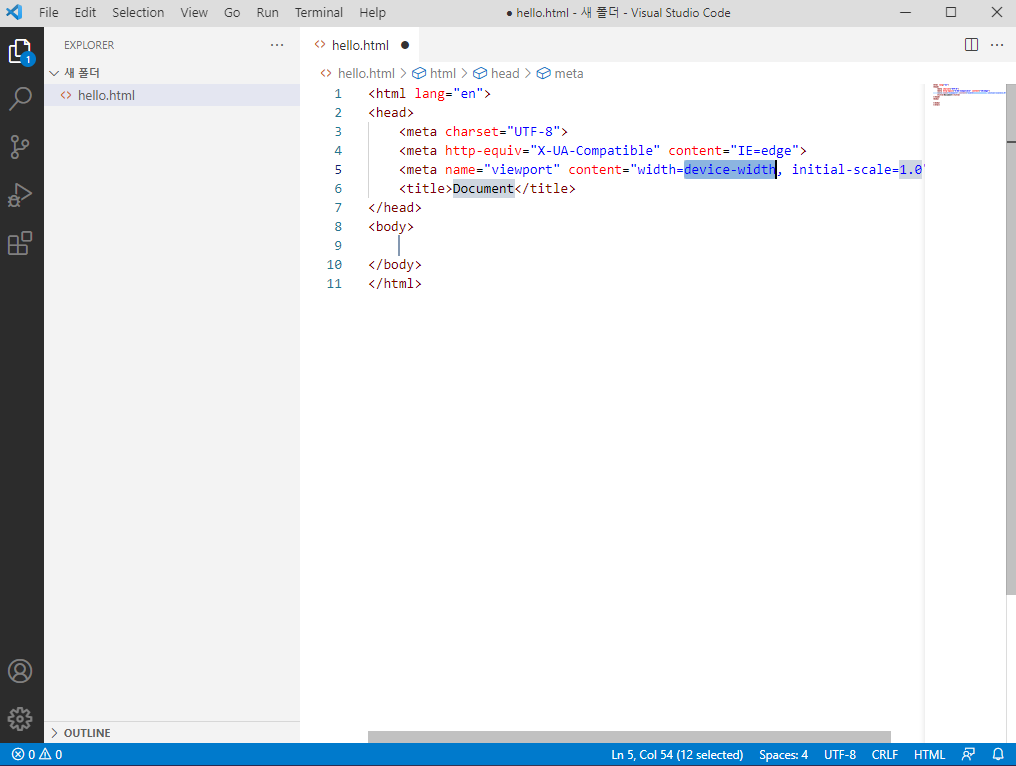Click line number 1 in gutter
The width and height of the screenshot is (1016, 766).
338,94
